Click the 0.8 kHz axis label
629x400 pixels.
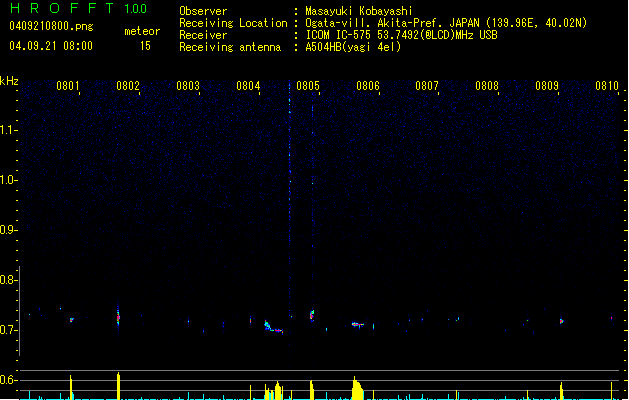click(8, 280)
